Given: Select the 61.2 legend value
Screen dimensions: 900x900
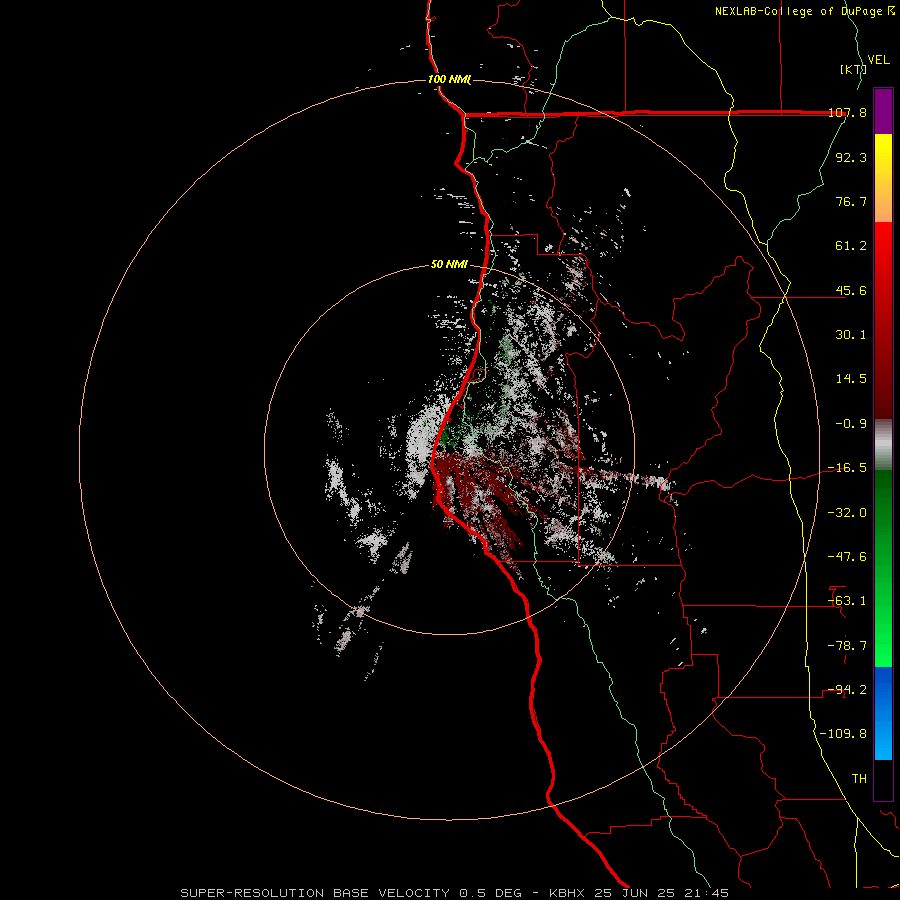Looking at the screenshot, I should 851,246.
